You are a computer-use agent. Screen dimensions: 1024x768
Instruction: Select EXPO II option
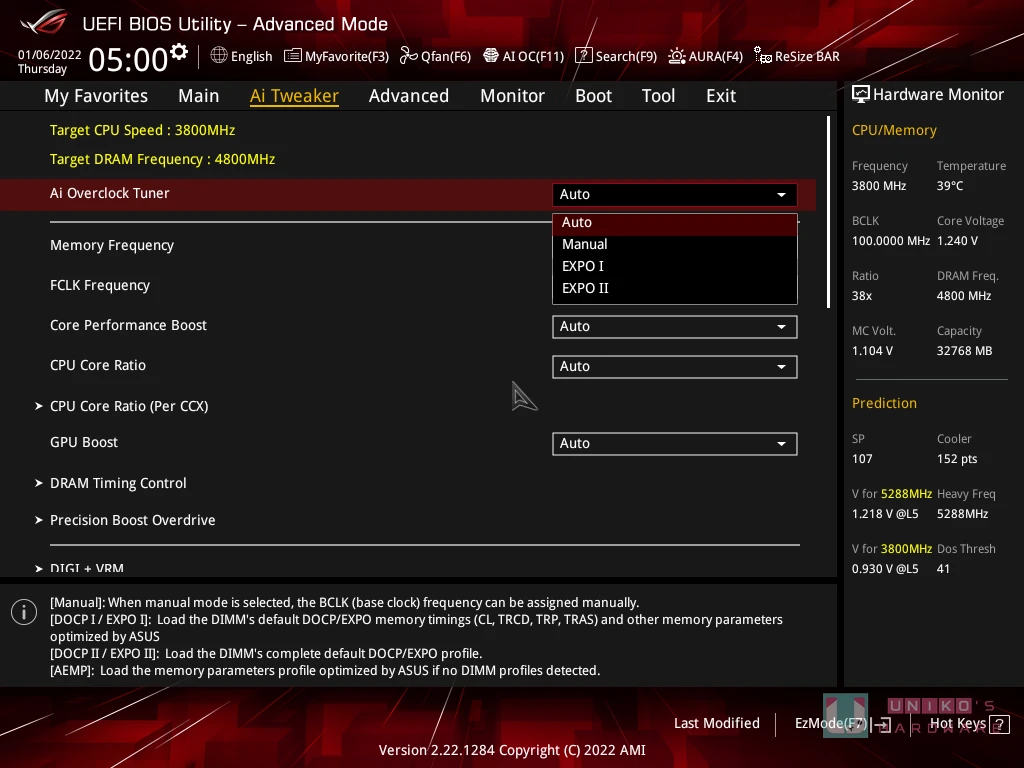click(675, 288)
